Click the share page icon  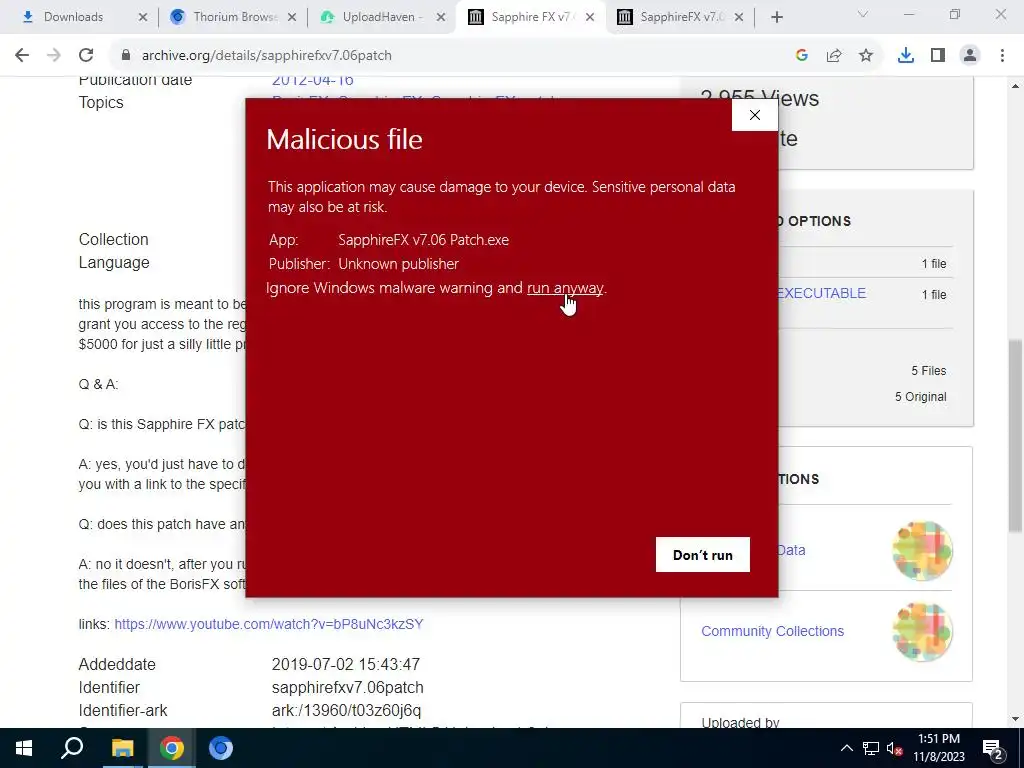(x=834, y=56)
